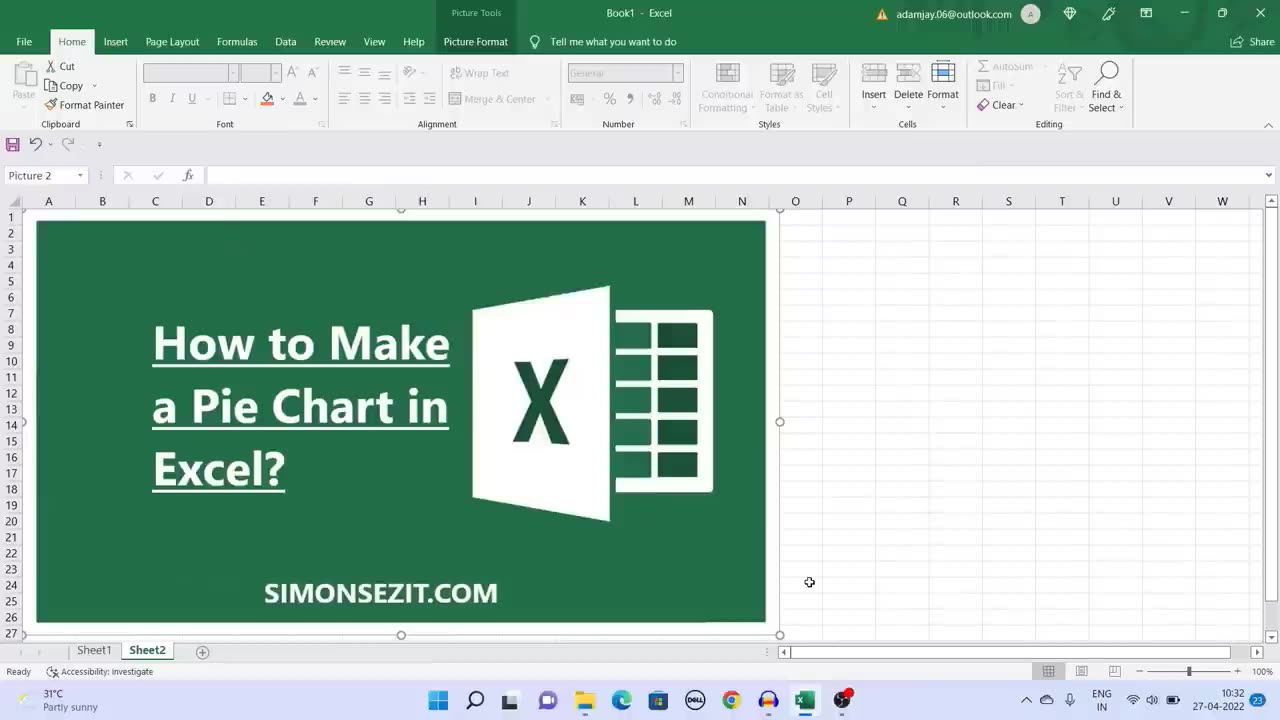Click Zoom out minus button
Viewport: 1280px width, 720px height.
click(1139, 671)
